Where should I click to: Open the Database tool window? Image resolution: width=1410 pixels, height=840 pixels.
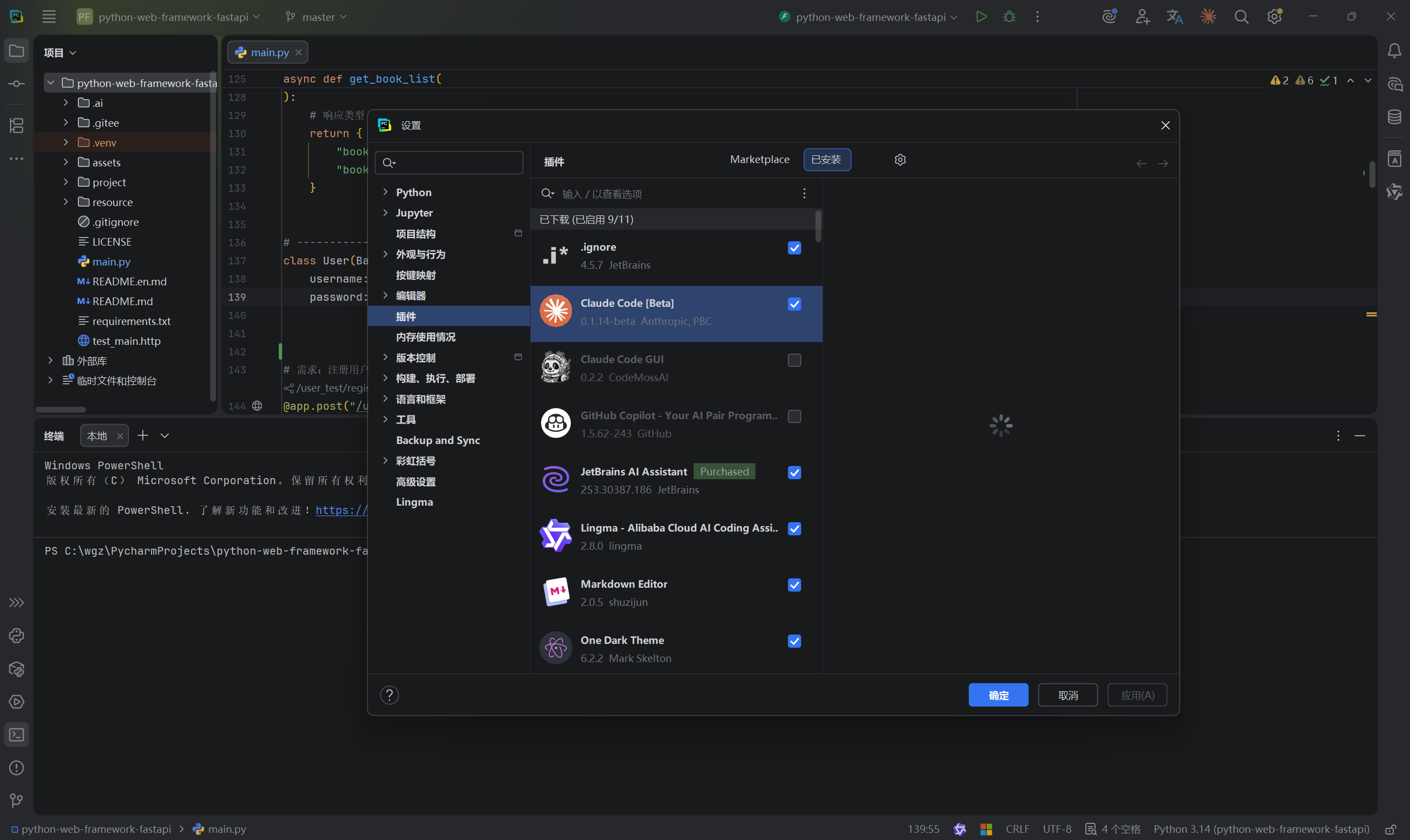[1394, 117]
